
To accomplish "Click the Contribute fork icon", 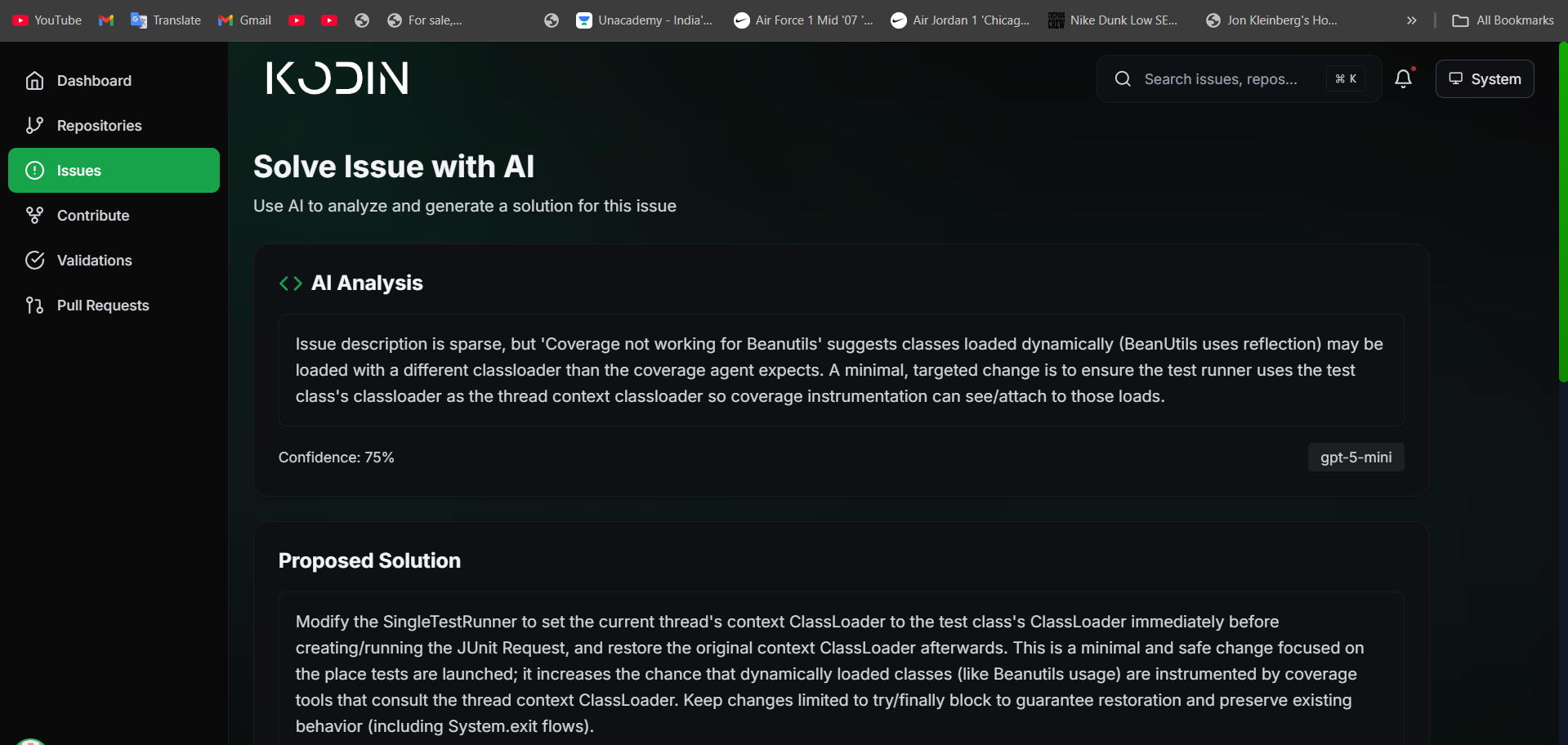I will (34, 216).
